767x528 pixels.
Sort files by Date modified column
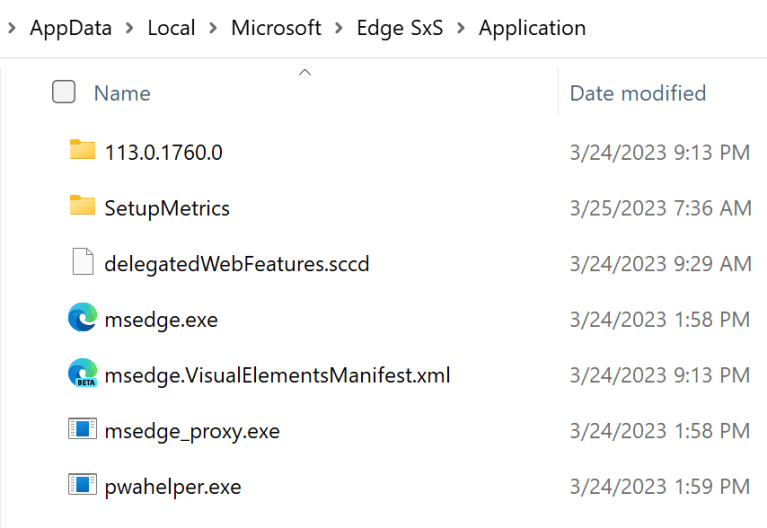(637, 93)
